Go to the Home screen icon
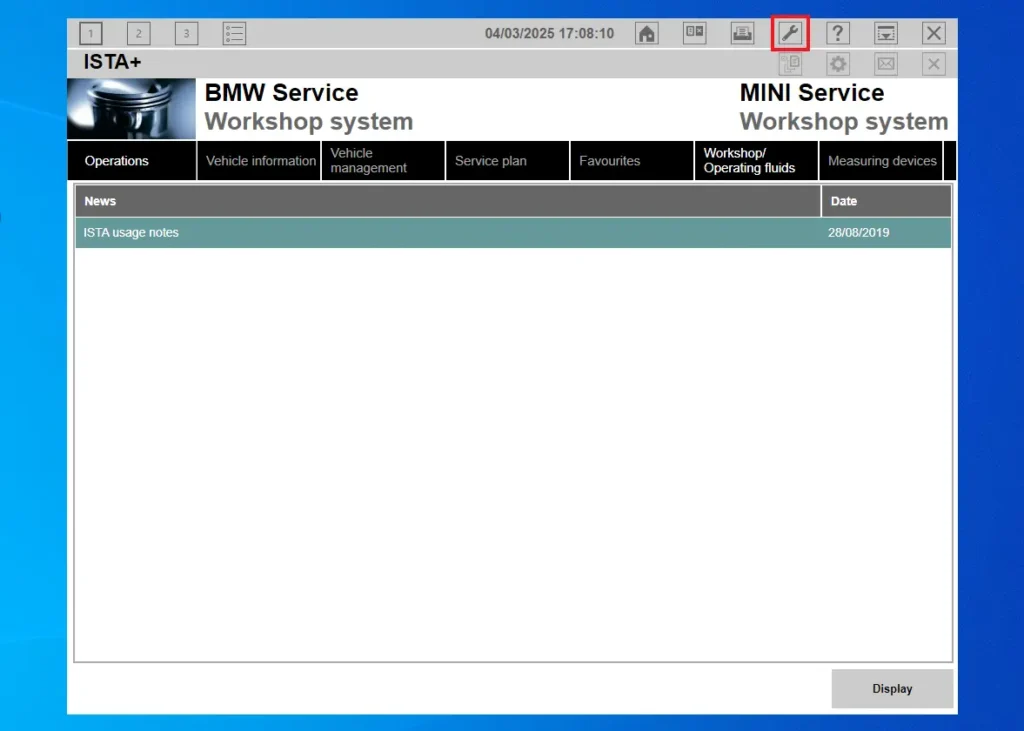The height and width of the screenshot is (731, 1024). (647, 33)
